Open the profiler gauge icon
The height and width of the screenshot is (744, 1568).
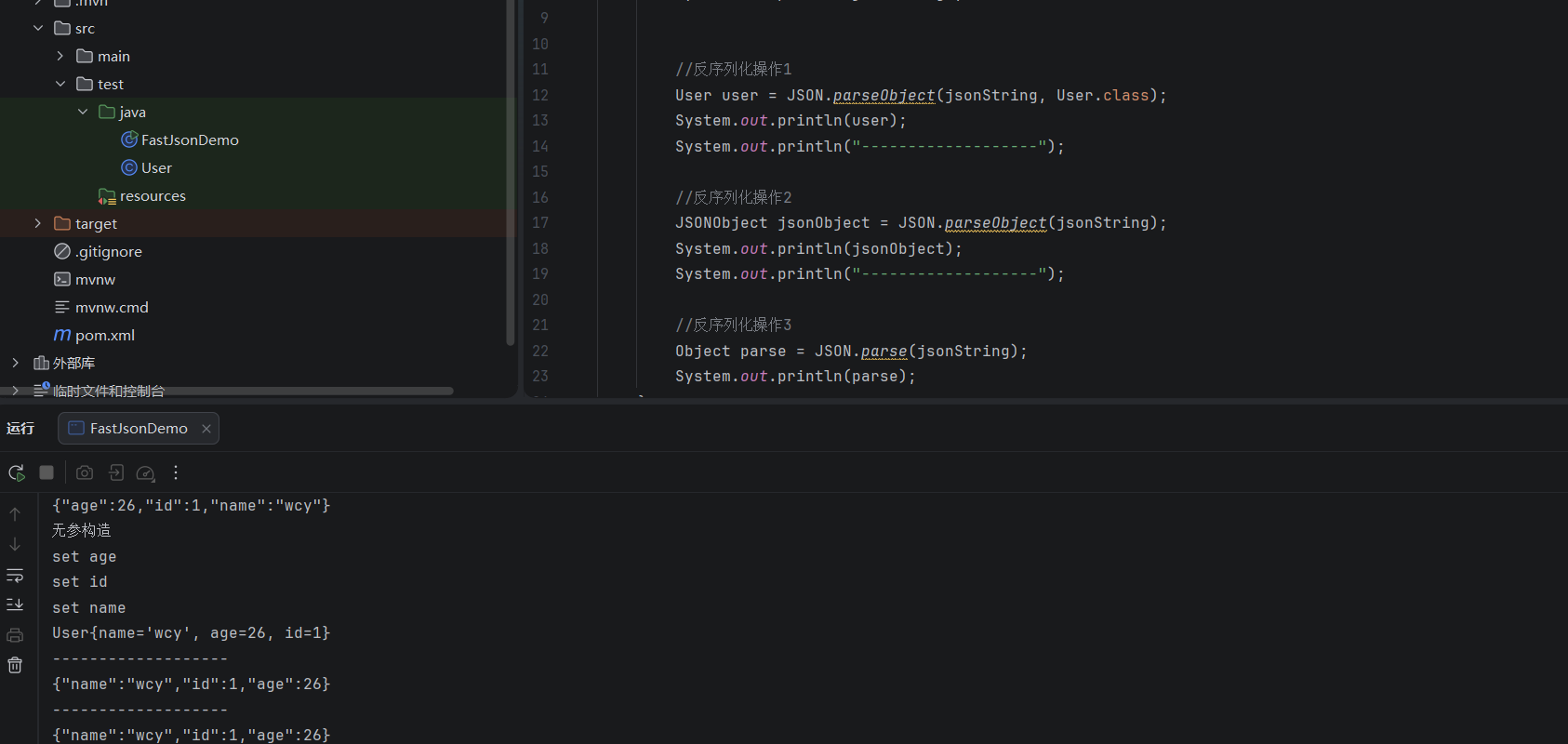(145, 472)
